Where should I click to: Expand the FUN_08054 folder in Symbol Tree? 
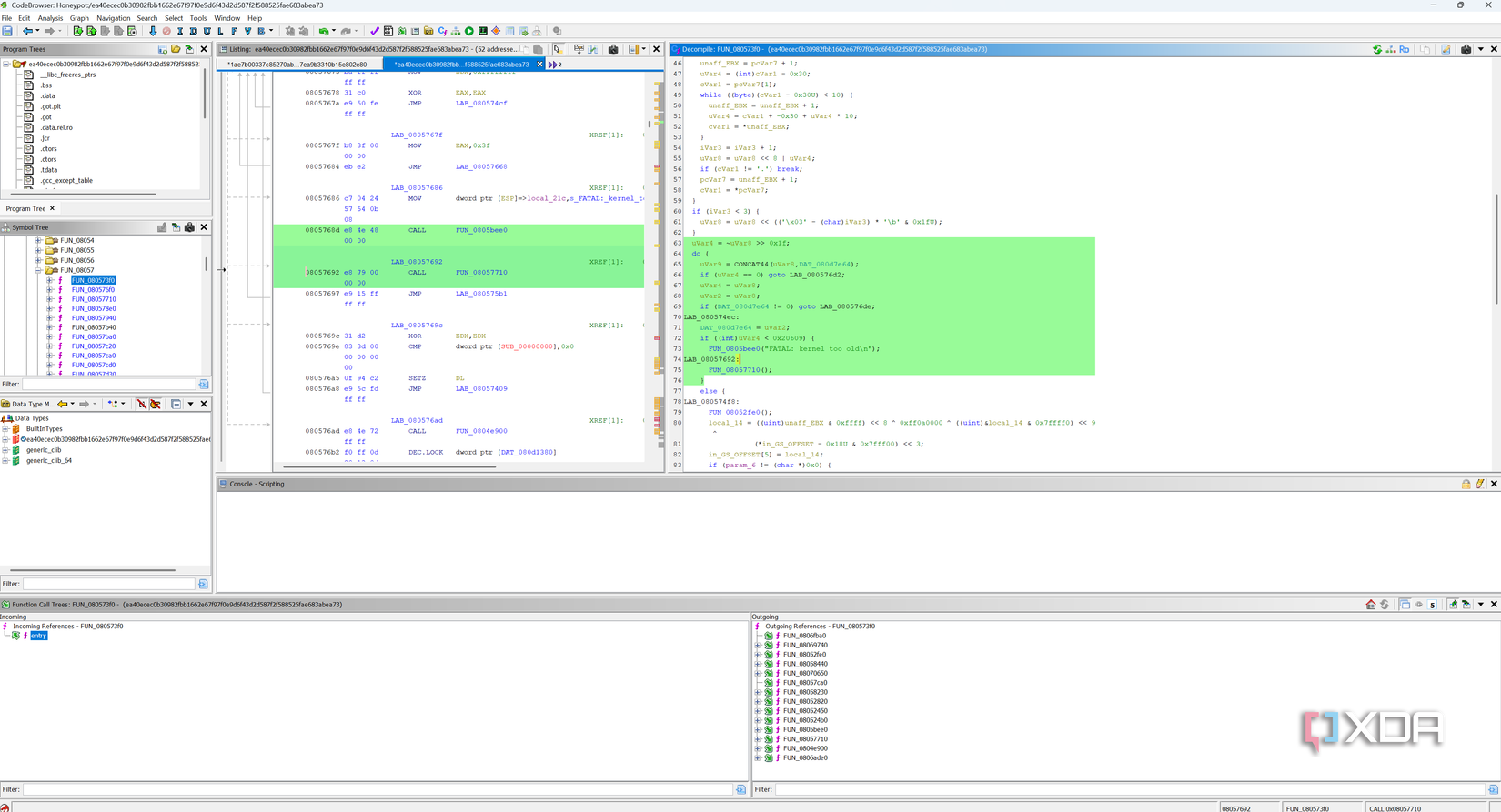tap(38, 241)
